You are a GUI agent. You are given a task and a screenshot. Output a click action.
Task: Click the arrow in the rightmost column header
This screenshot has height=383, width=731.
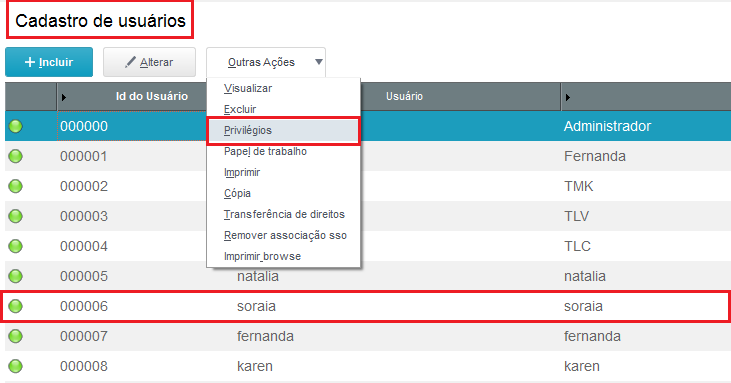pyautogui.click(x=567, y=97)
